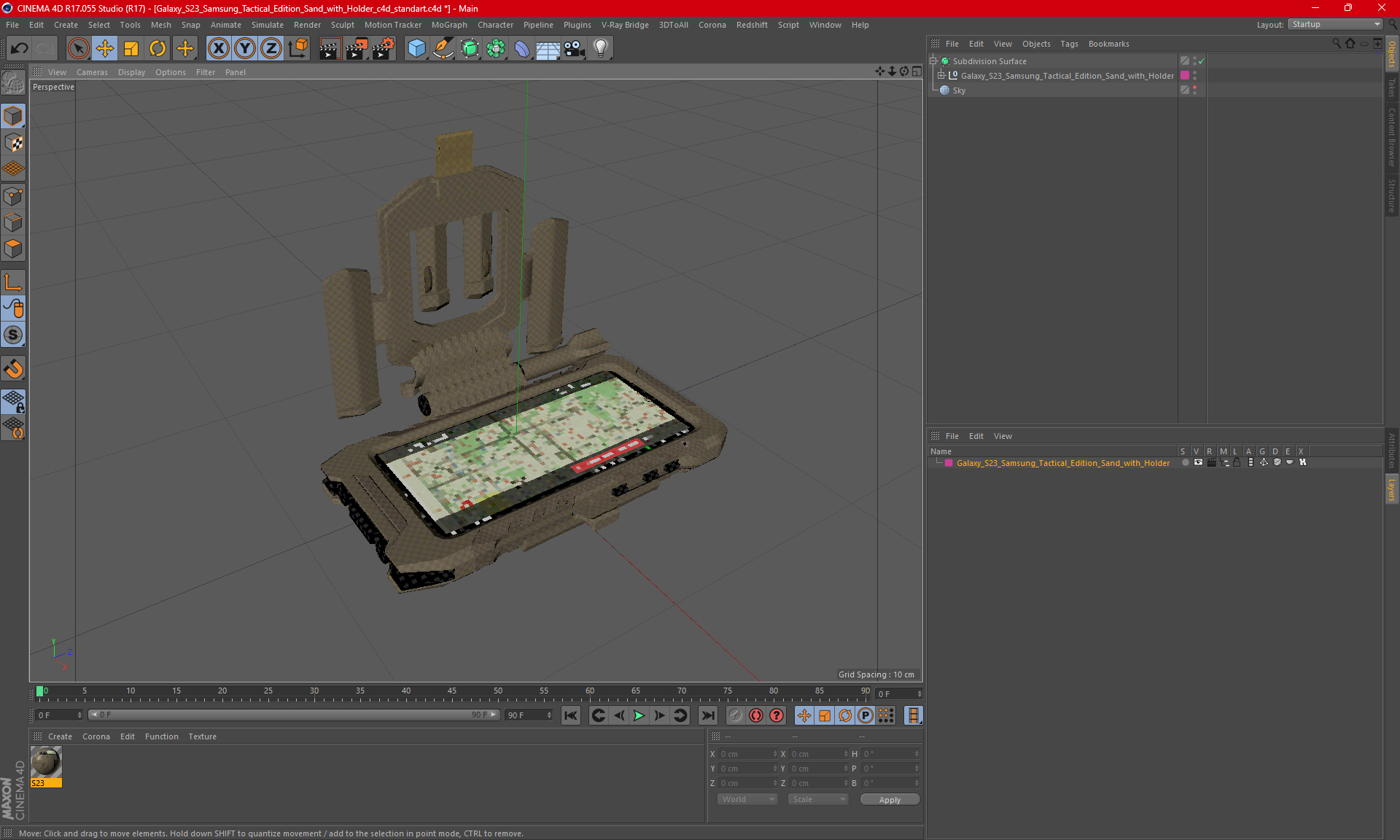Viewport: 1400px width, 840px height.
Task: Click the Undo arrow icon
Action: tap(20, 48)
